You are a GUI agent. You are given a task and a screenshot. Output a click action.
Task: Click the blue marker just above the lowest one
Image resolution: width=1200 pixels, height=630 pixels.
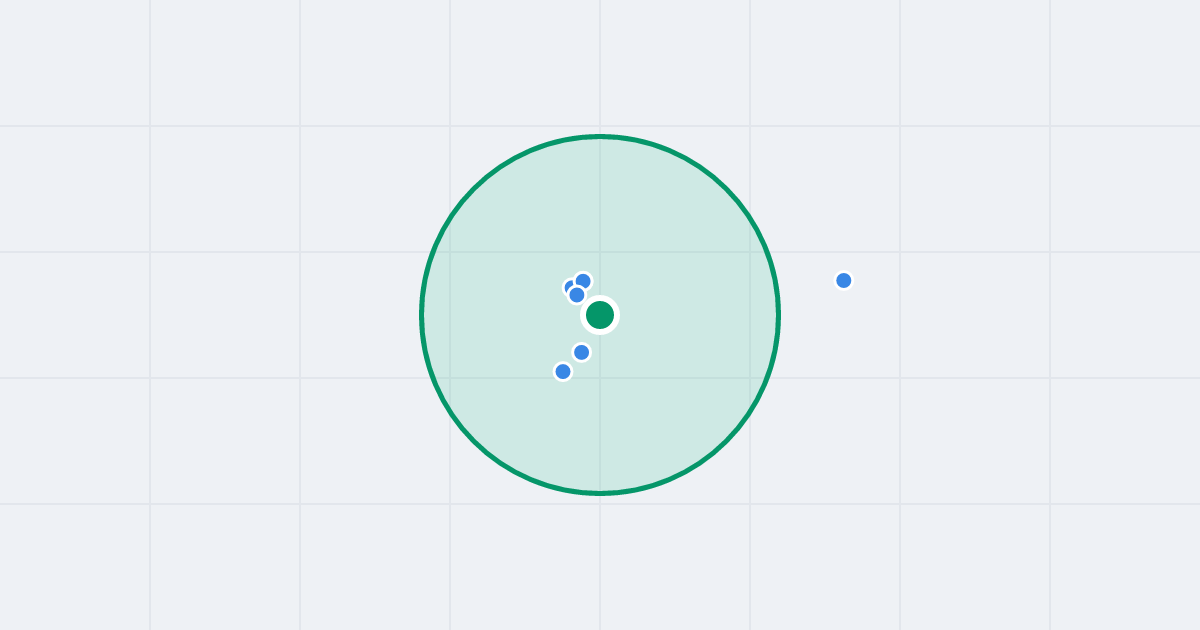581,352
